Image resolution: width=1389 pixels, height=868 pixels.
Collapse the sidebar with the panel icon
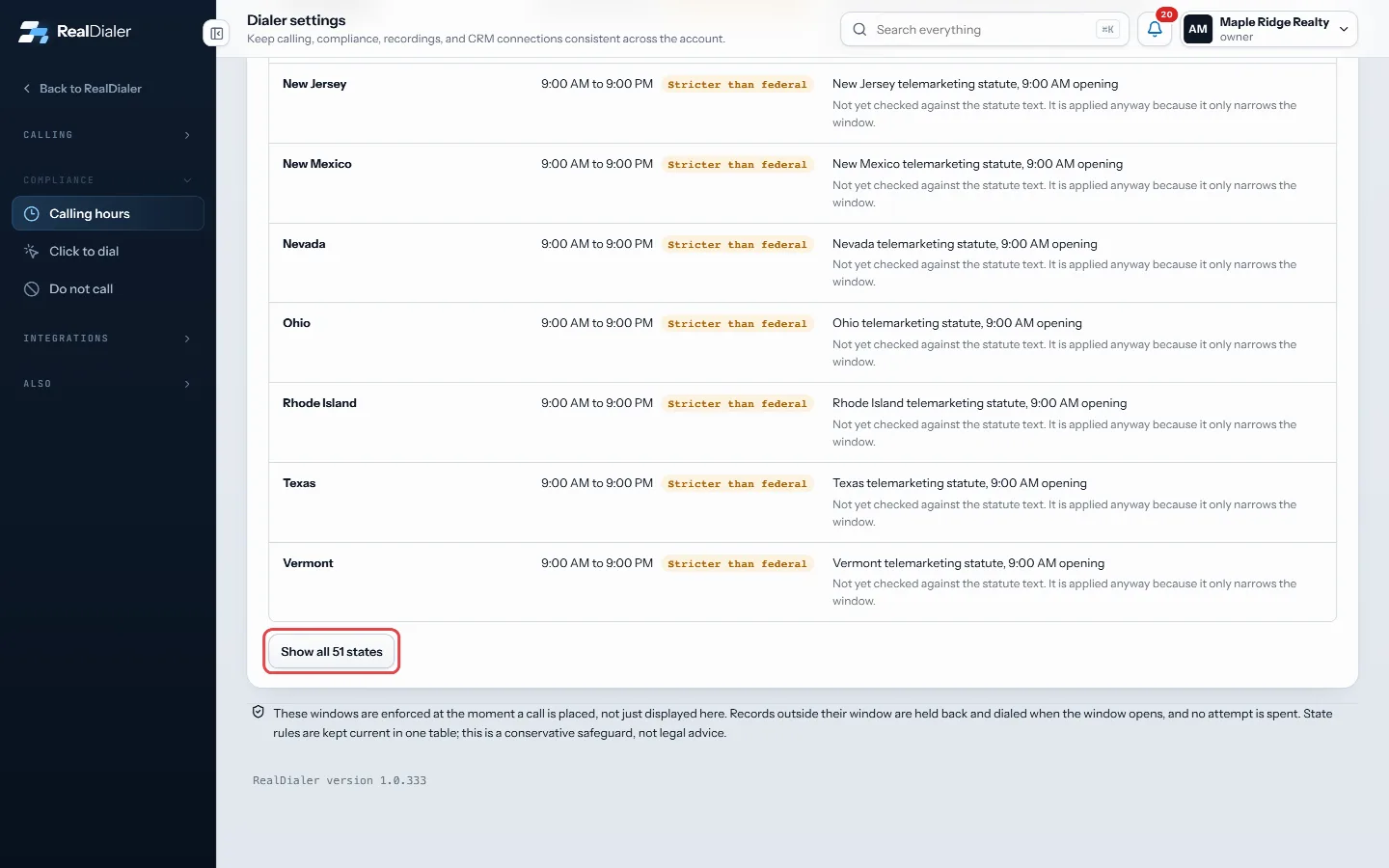point(217,34)
